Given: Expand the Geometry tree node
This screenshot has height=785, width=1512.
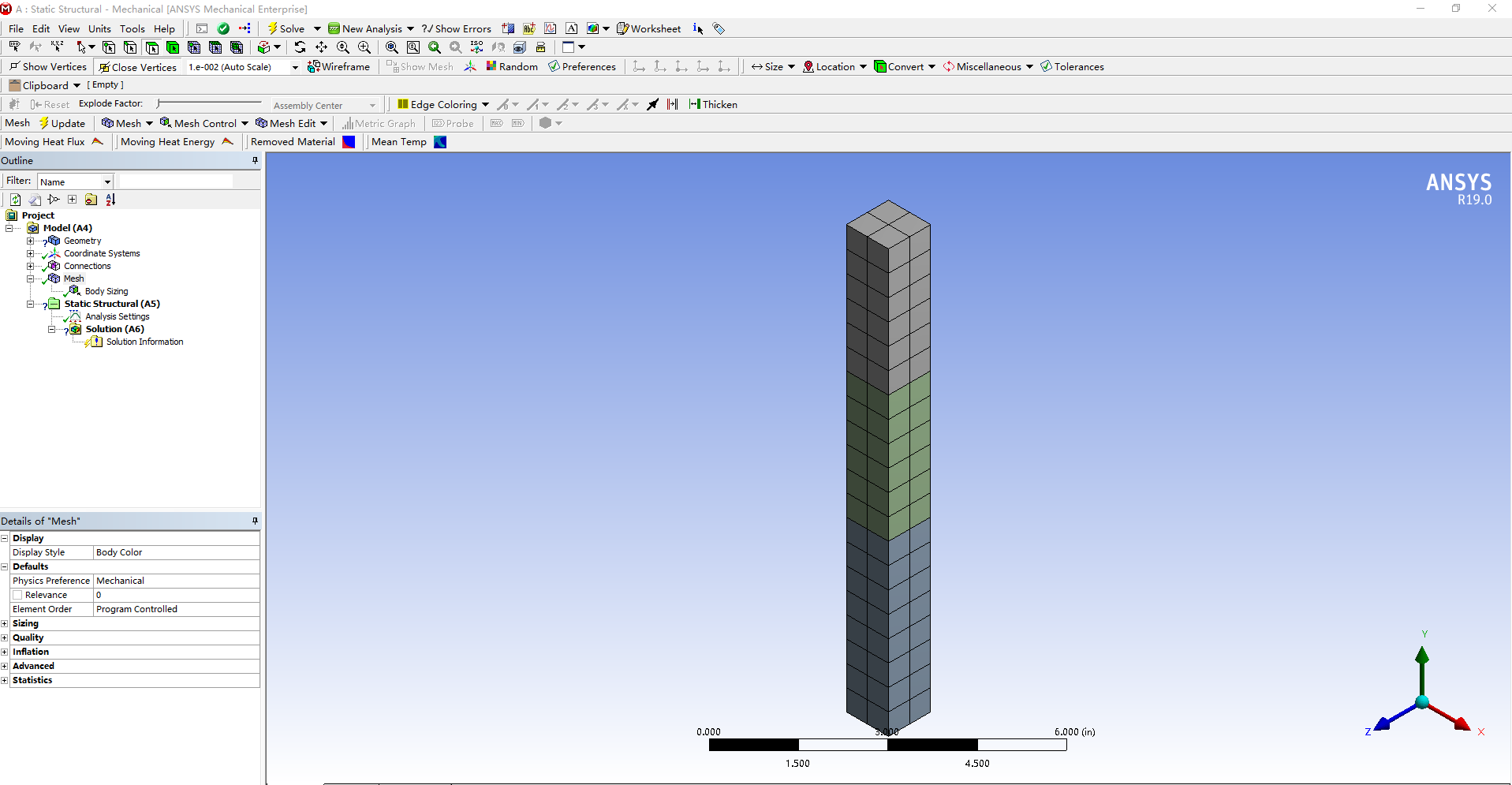Looking at the screenshot, I should (30, 241).
